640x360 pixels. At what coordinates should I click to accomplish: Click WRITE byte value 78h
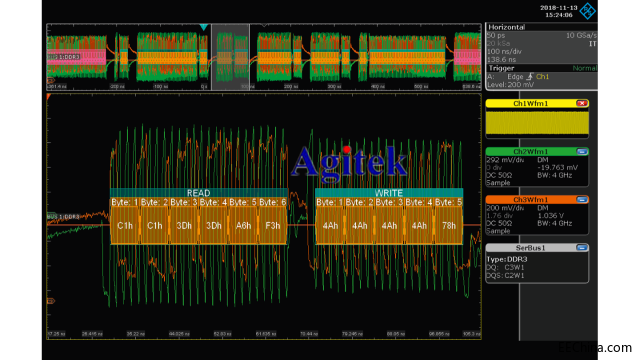449,226
